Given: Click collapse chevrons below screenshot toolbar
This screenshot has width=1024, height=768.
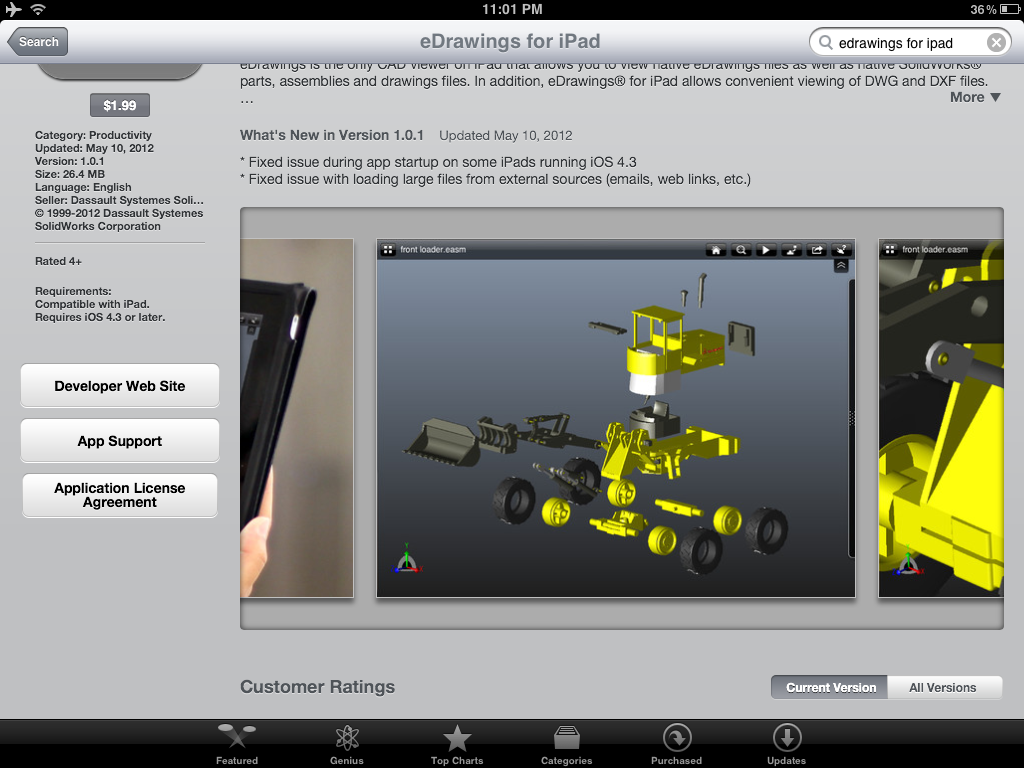Looking at the screenshot, I should pos(841,266).
